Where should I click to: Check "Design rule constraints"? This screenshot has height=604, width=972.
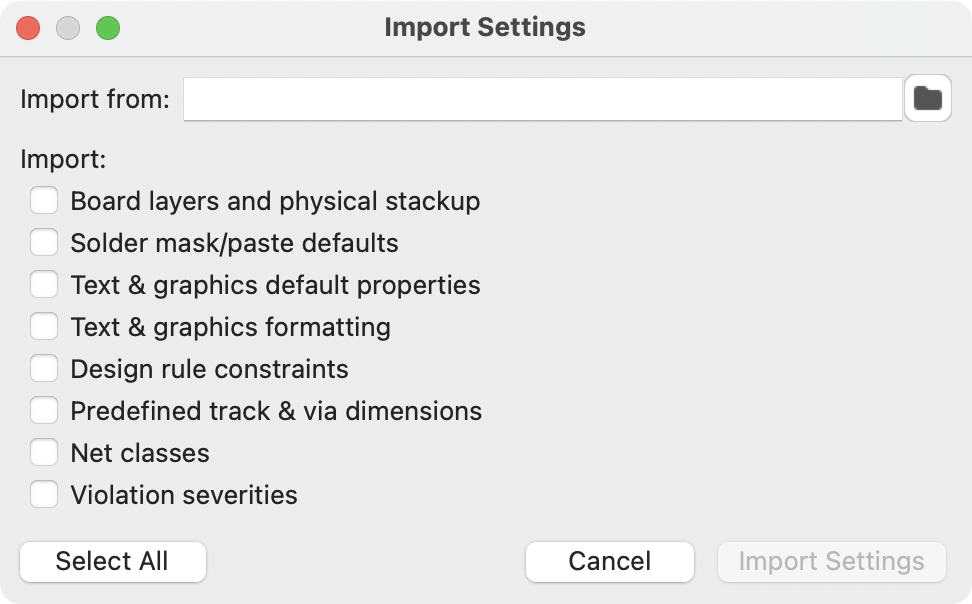[44, 368]
